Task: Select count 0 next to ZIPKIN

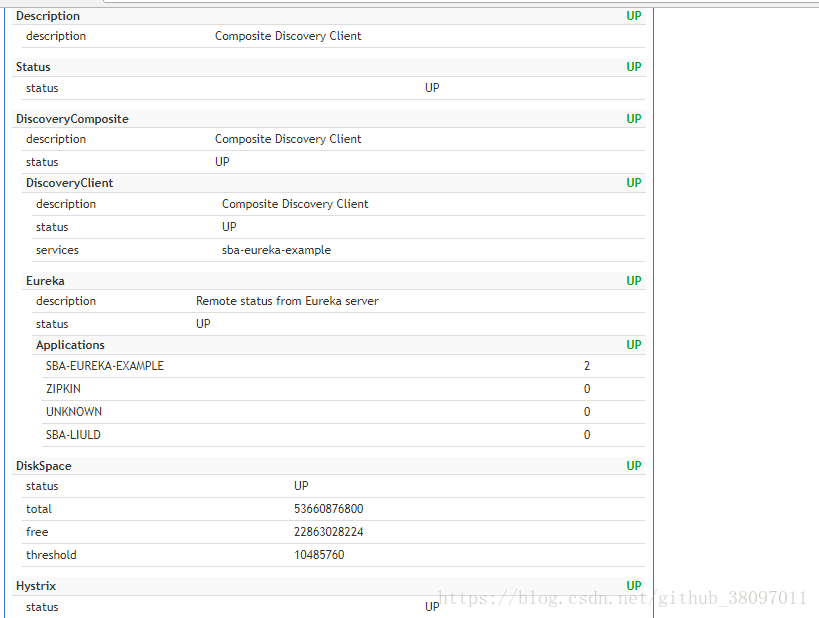Action: point(587,389)
